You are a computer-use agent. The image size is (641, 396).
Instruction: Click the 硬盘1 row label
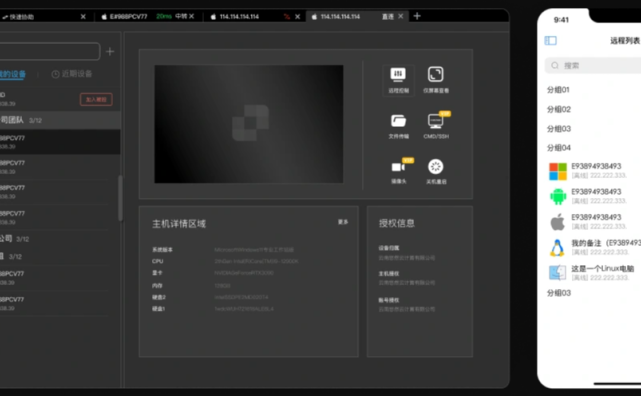click(x=159, y=309)
